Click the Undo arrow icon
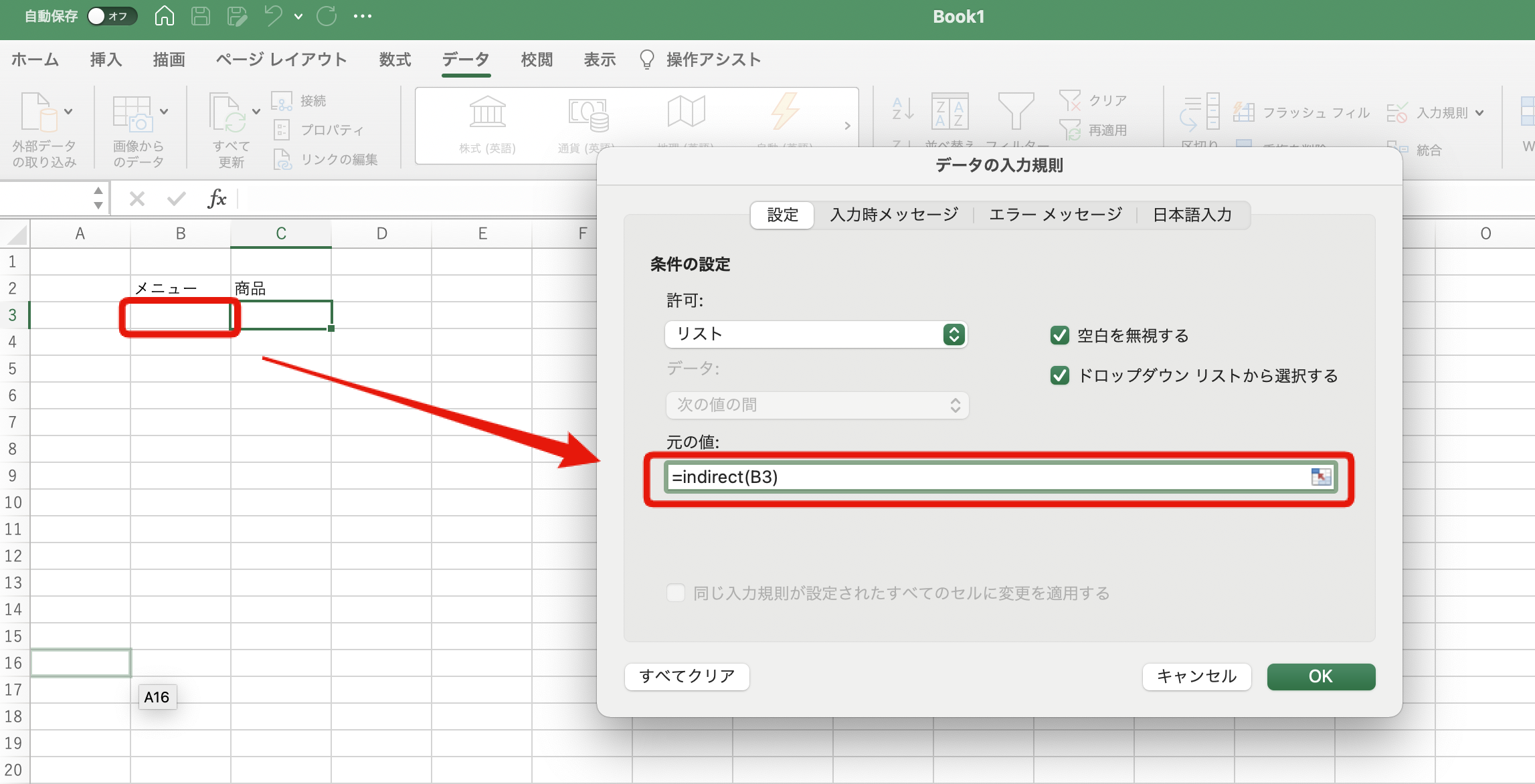Viewport: 1535px width, 784px height. pos(273,16)
